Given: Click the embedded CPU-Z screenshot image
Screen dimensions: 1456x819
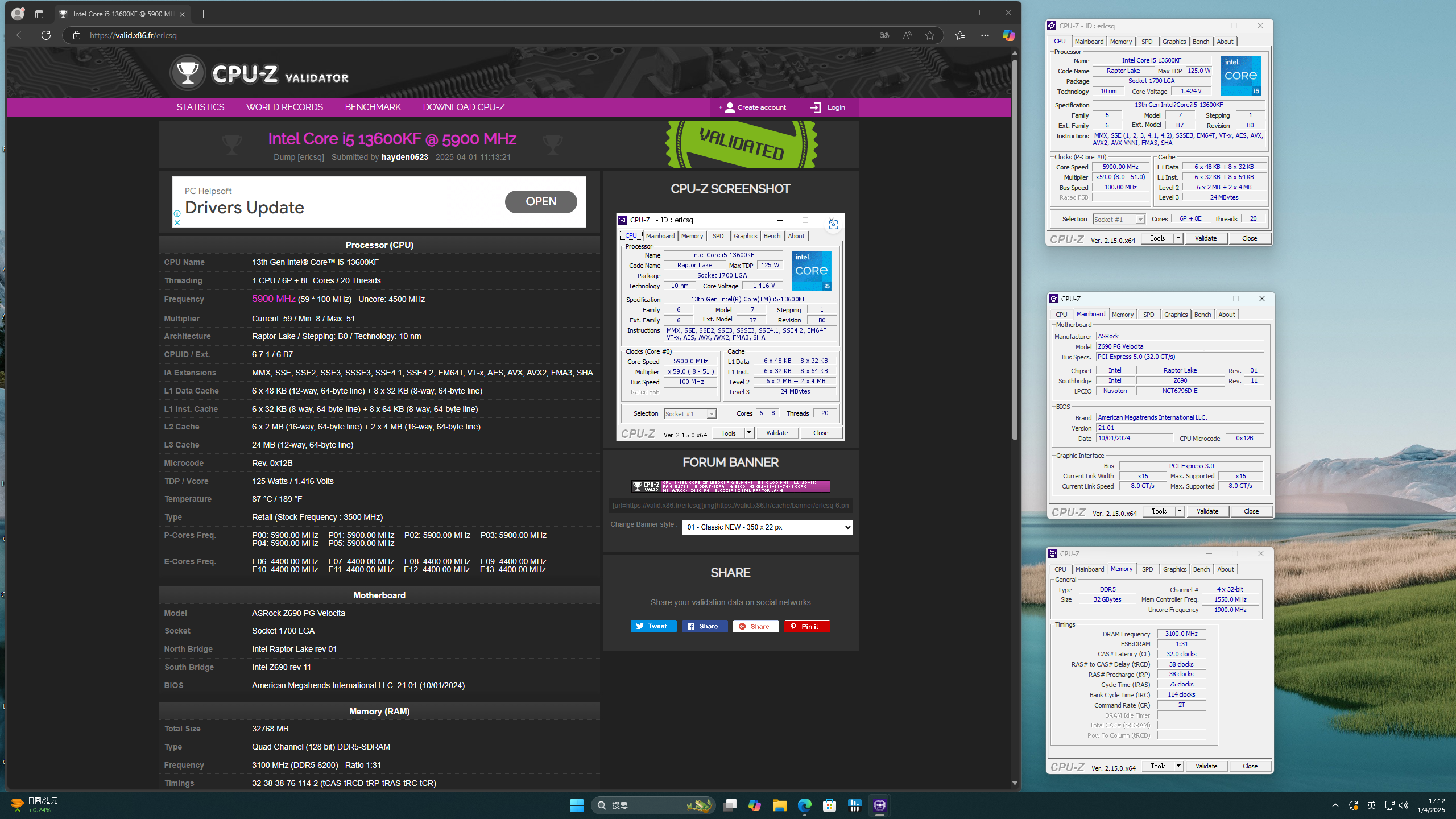Looking at the screenshot, I should click(730, 327).
